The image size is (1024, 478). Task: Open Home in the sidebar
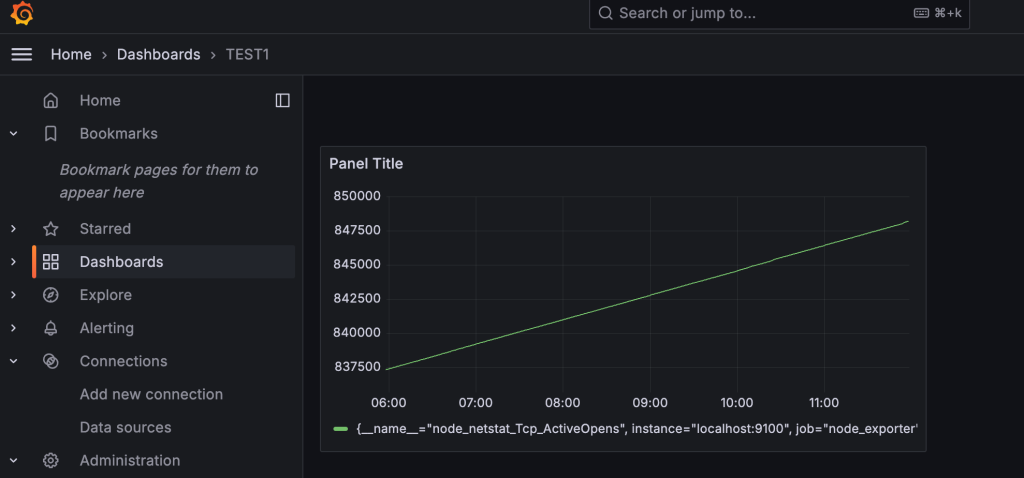coord(100,101)
